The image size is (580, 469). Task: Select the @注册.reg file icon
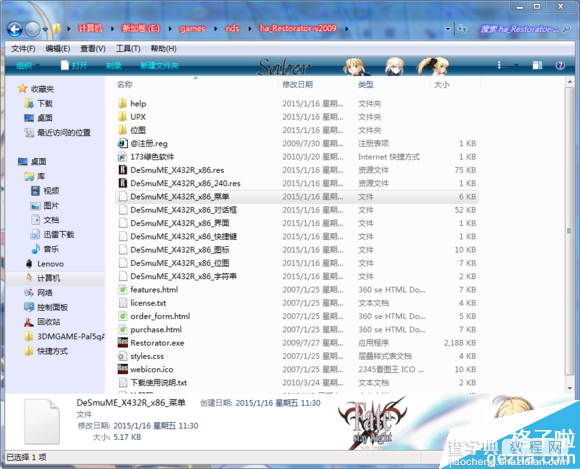point(122,143)
